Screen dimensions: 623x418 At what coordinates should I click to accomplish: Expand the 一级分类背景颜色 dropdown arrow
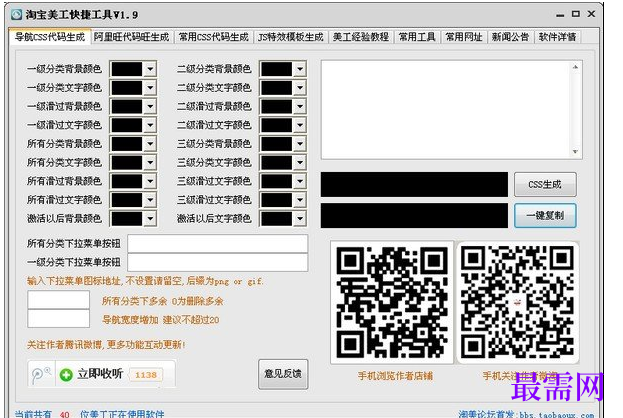click(x=150, y=69)
